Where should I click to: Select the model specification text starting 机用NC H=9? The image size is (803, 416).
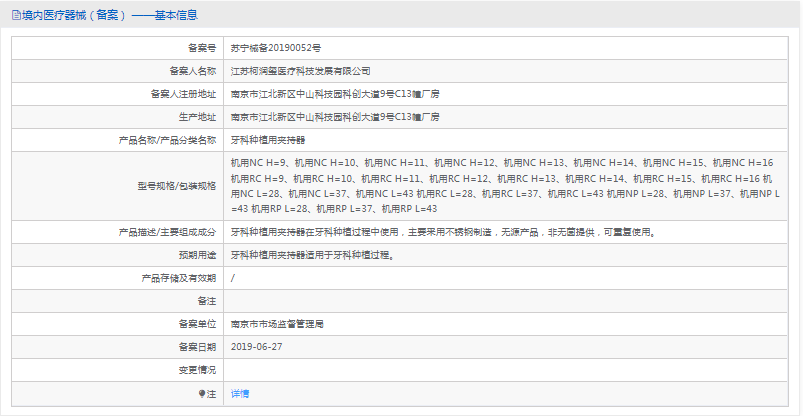point(505,186)
